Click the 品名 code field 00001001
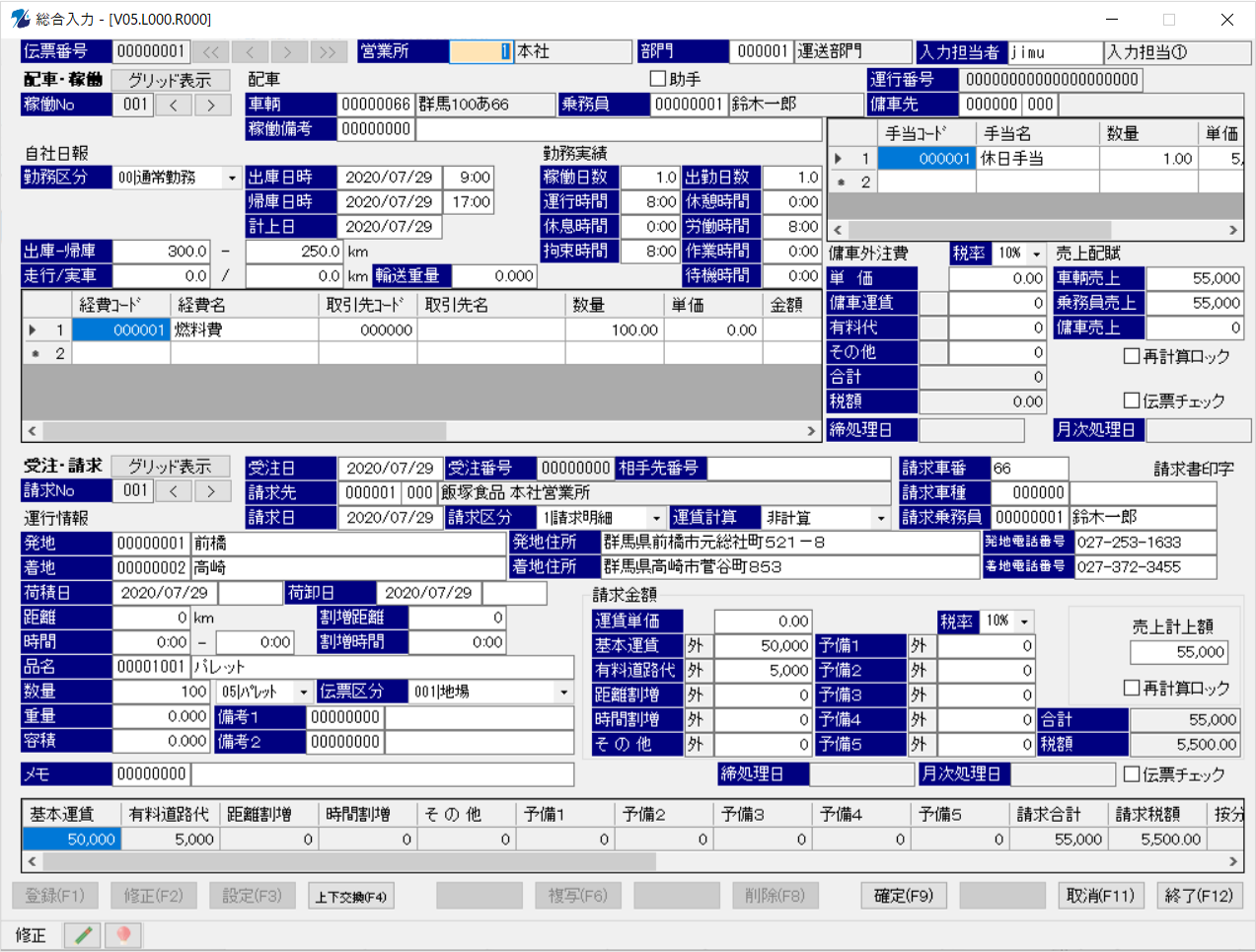The height and width of the screenshot is (952, 1256). click(x=151, y=667)
